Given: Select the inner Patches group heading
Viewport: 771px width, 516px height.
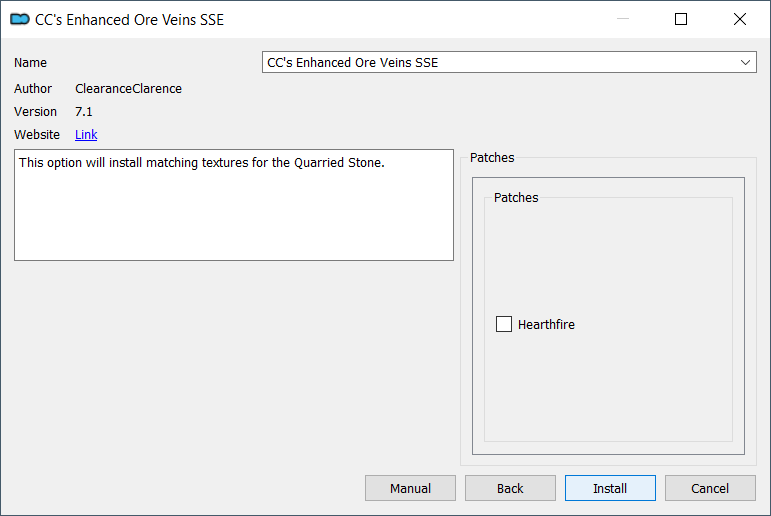Looking at the screenshot, I should [516, 197].
